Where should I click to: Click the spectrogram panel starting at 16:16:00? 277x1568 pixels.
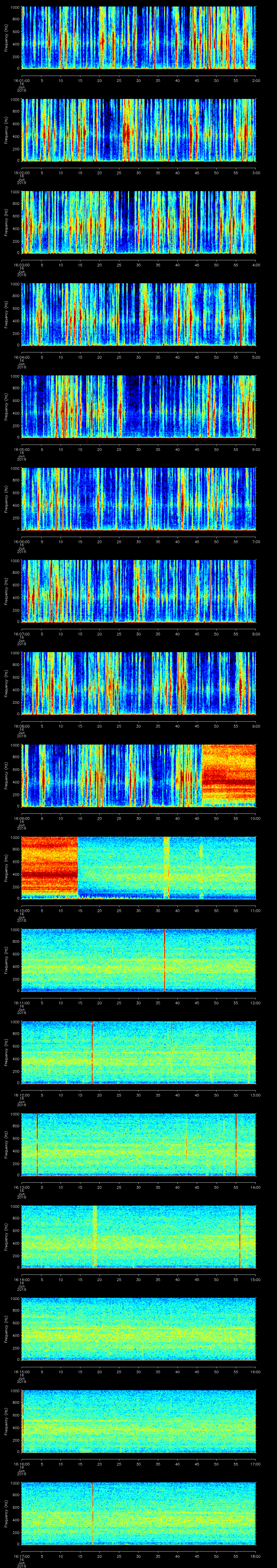pos(138,1421)
